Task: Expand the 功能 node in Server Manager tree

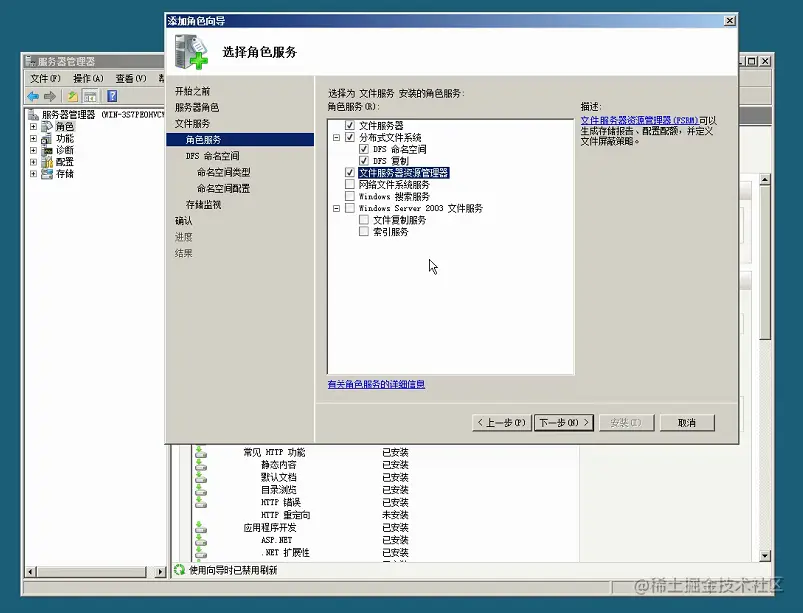Action: [x=33, y=138]
